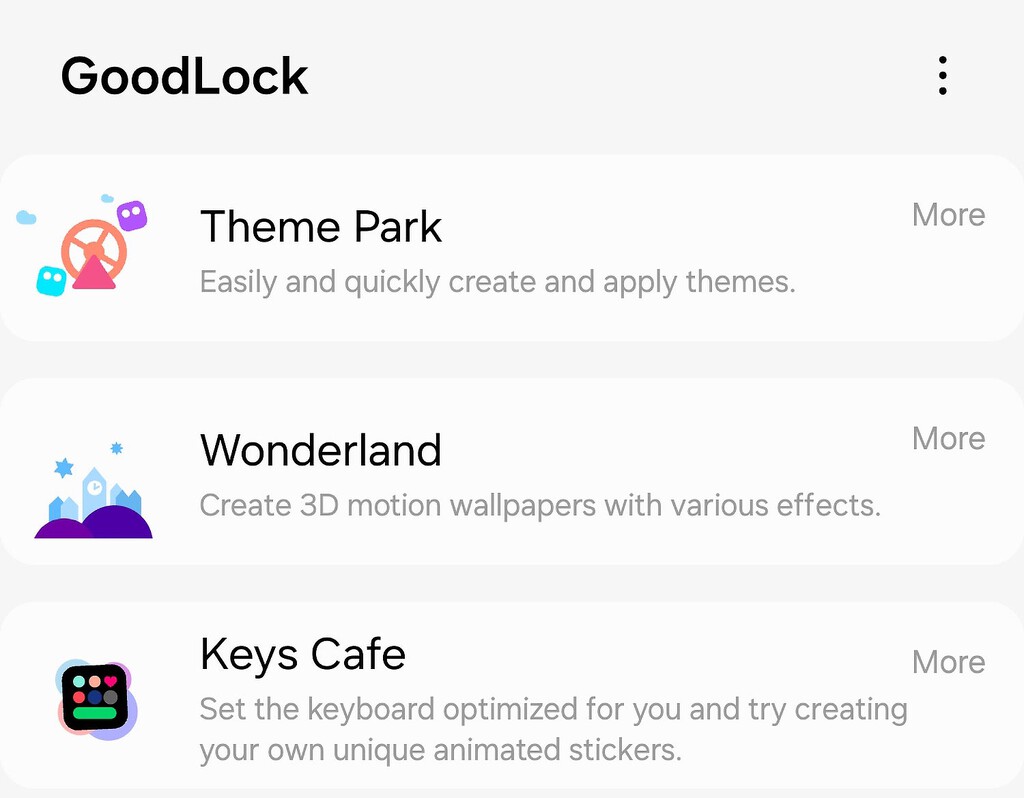Click the Wonderland title text
The height and width of the screenshot is (798, 1024).
pos(321,451)
